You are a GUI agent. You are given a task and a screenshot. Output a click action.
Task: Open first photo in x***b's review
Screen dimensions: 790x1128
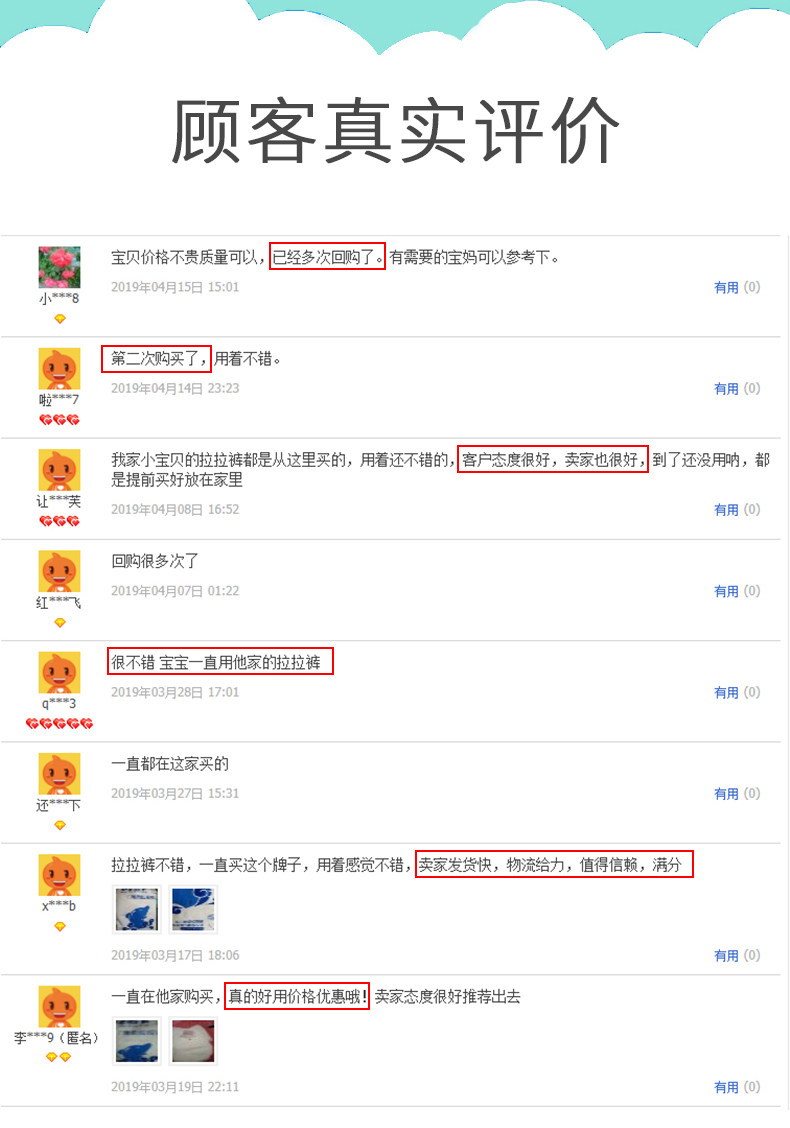pos(137,910)
